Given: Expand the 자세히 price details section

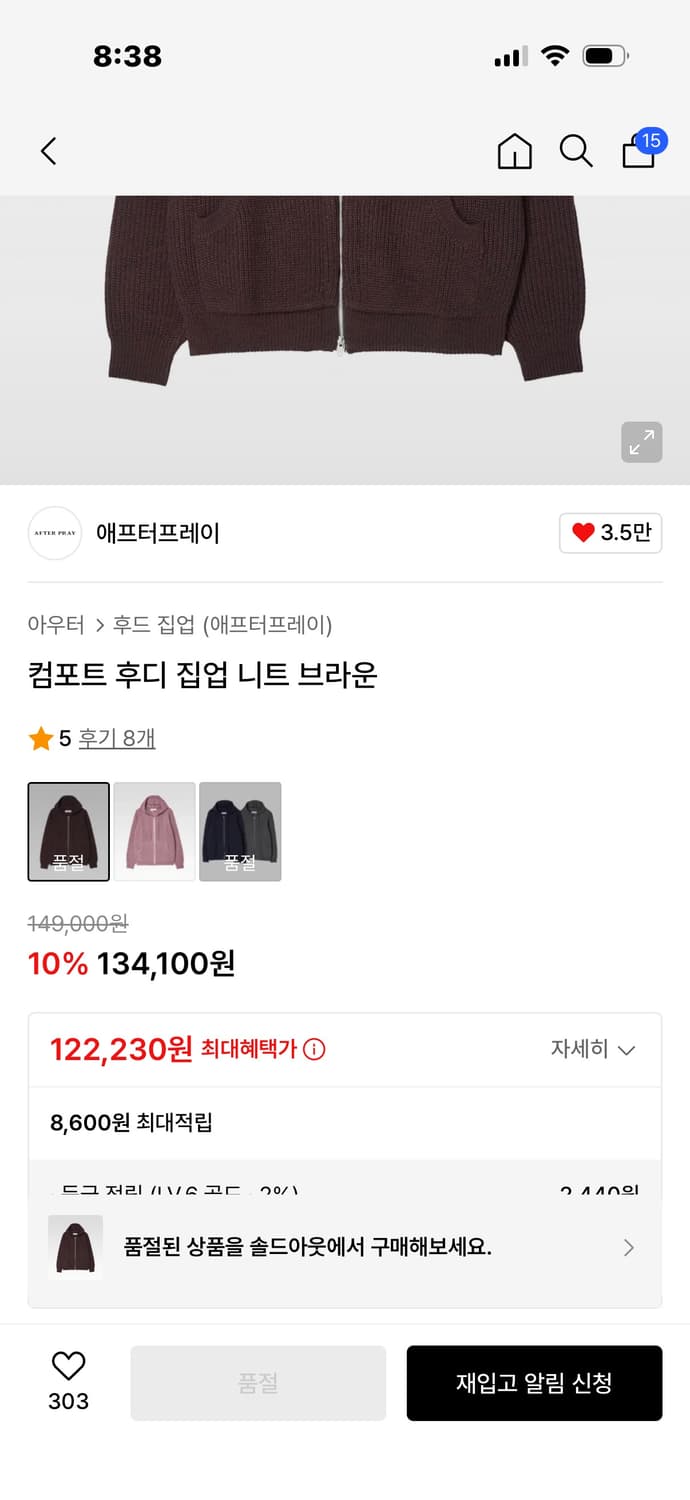Looking at the screenshot, I should click(x=594, y=1049).
